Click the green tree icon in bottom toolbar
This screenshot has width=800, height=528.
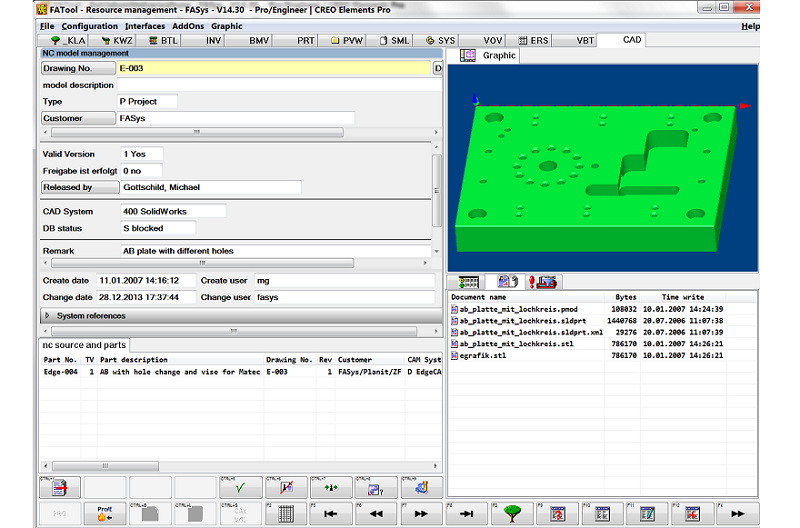512,514
